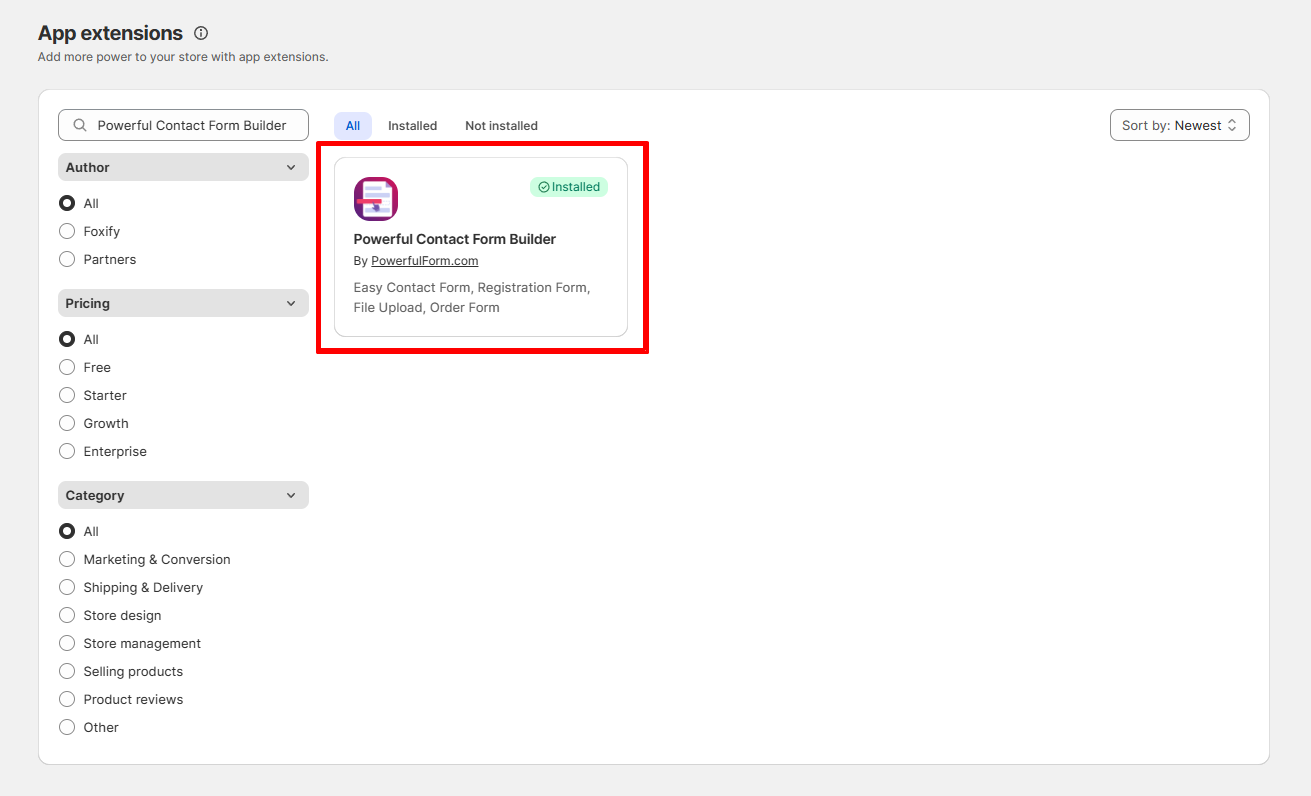1311x796 pixels.
Task: Switch to the Not installed tab
Action: pos(501,126)
